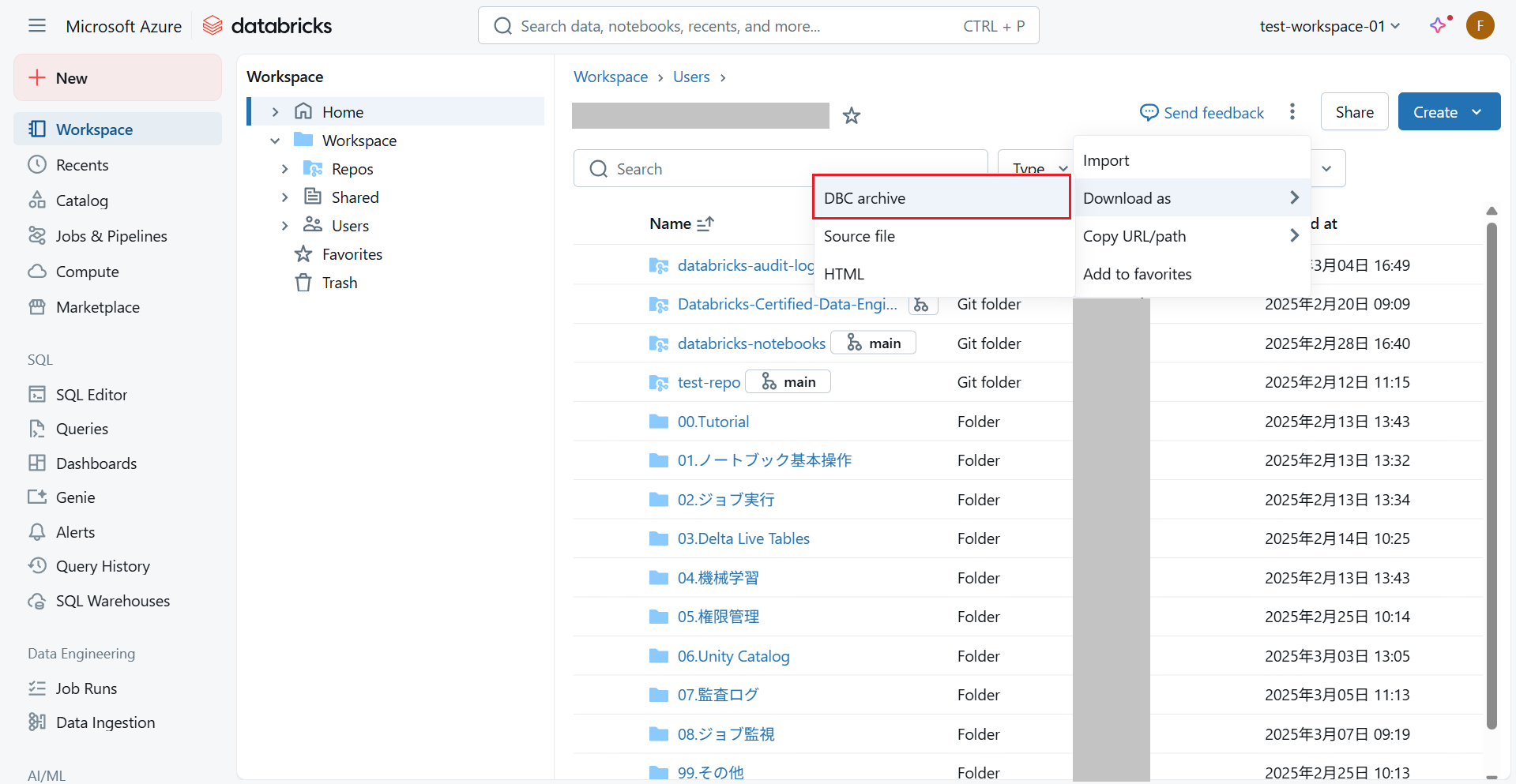Click the Favorites star icon in tree
The height and width of the screenshot is (784, 1516).
(x=303, y=254)
